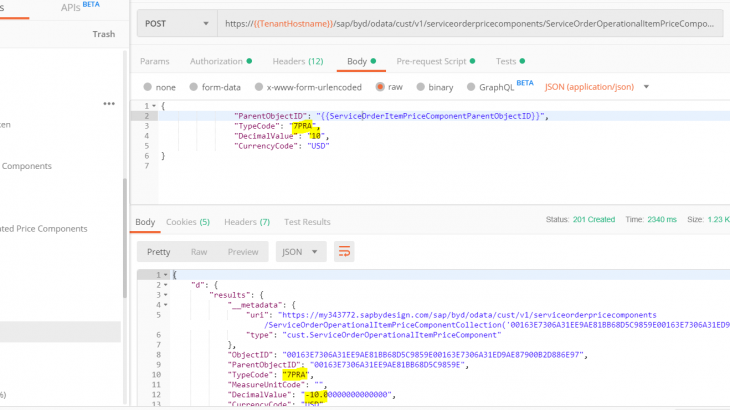
Task: Open Trash in the sidebar
Action: click(104, 34)
